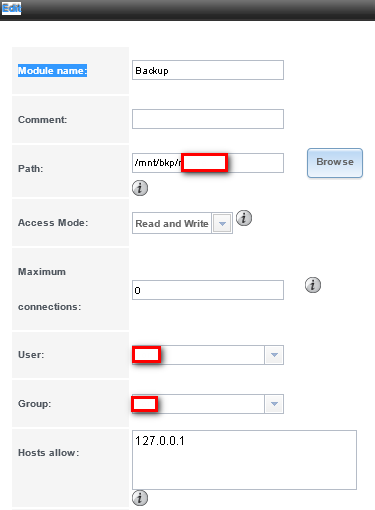Click the Browse button for Path
The height and width of the screenshot is (510, 375).
pos(335,163)
